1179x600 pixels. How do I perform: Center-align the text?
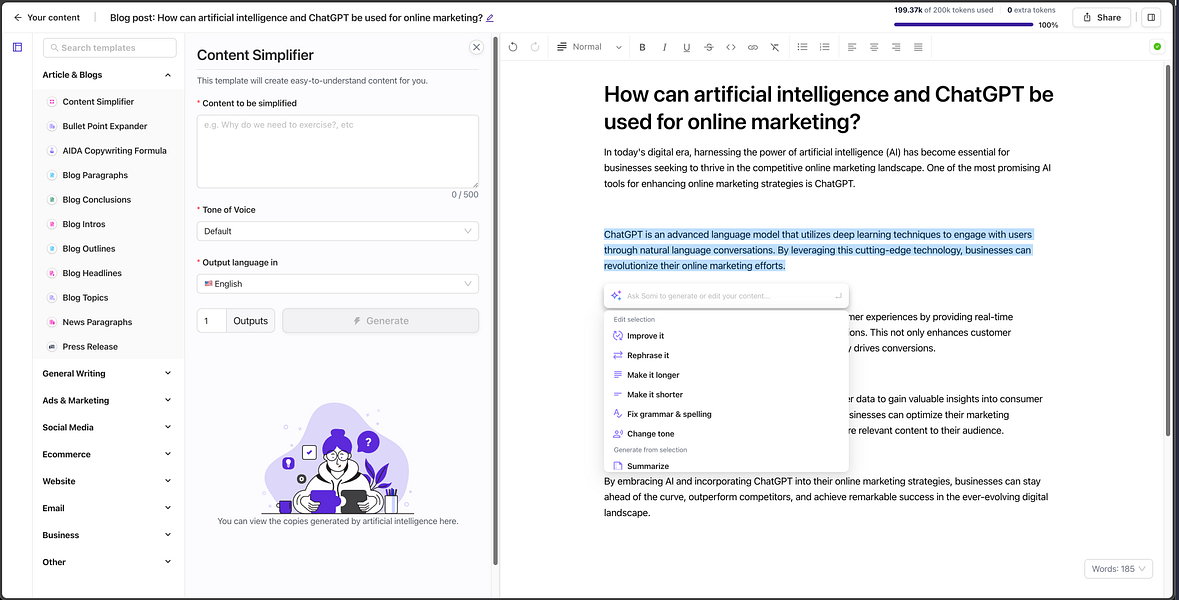pyautogui.click(x=874, y=47)
